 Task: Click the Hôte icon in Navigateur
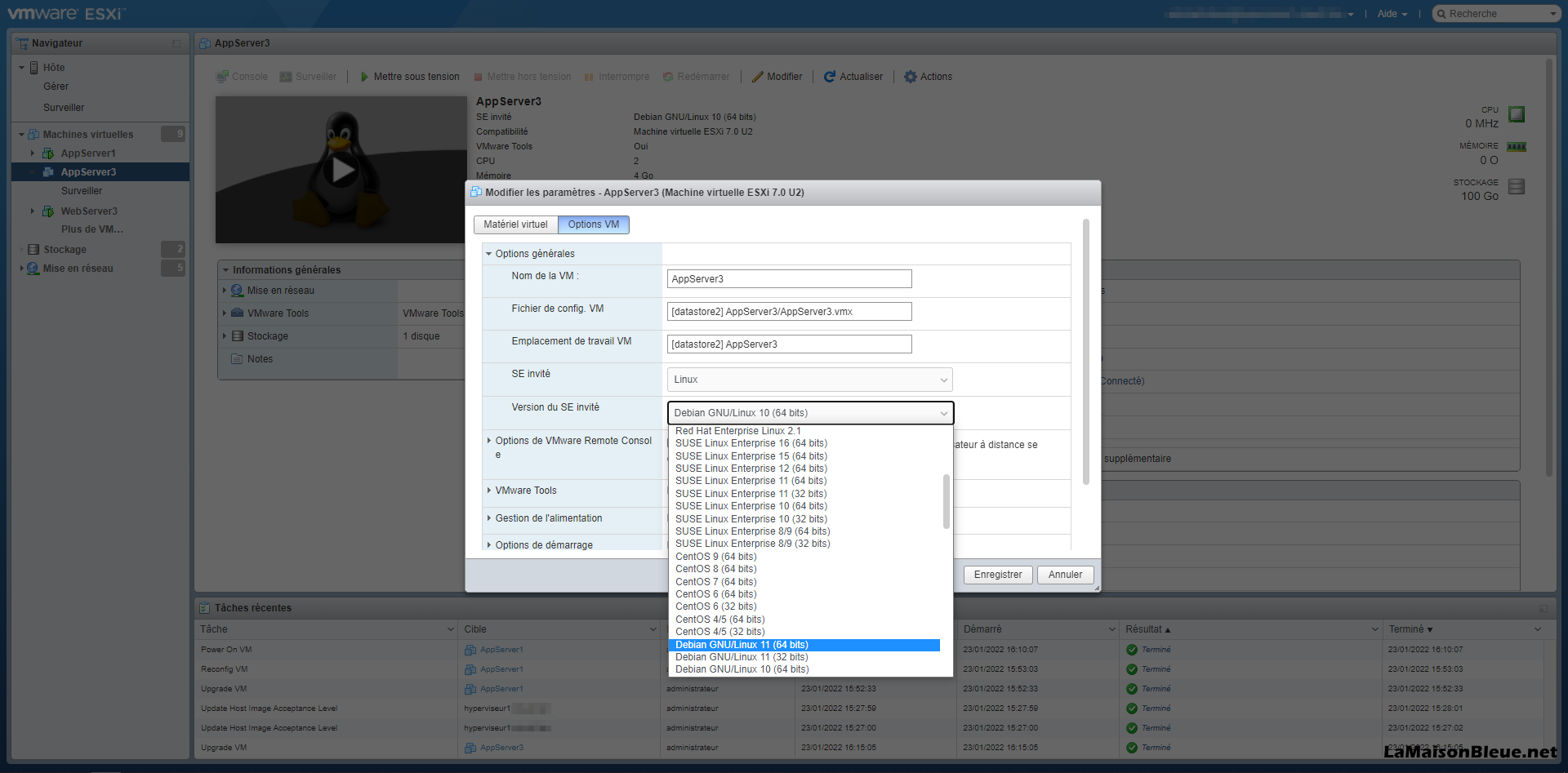pyautogui.click(x=34, y=68)
